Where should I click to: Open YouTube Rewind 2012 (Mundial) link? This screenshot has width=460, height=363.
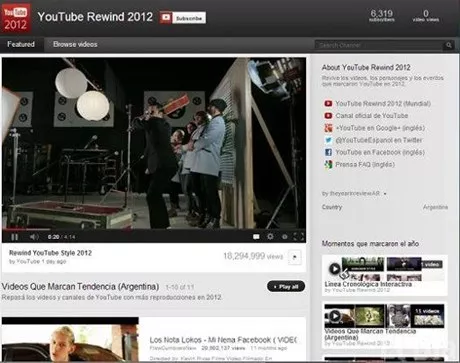tap(383, 104)
